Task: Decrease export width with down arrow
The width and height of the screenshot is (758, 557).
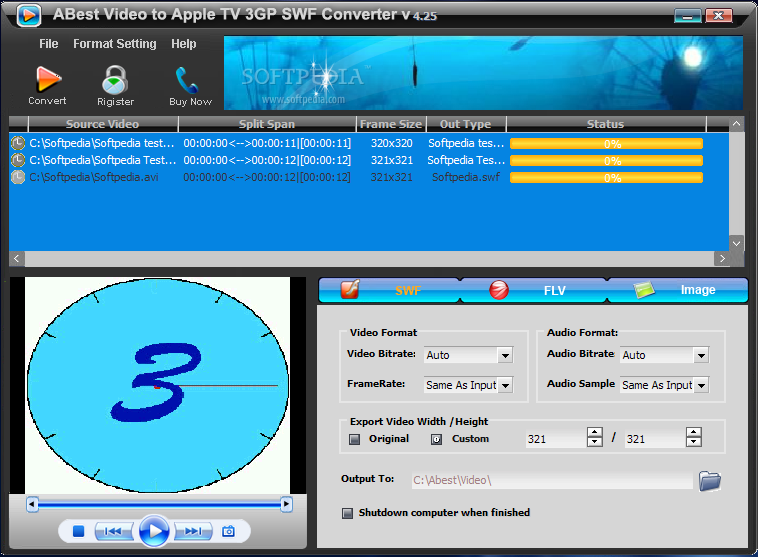Action: [595, 442]
